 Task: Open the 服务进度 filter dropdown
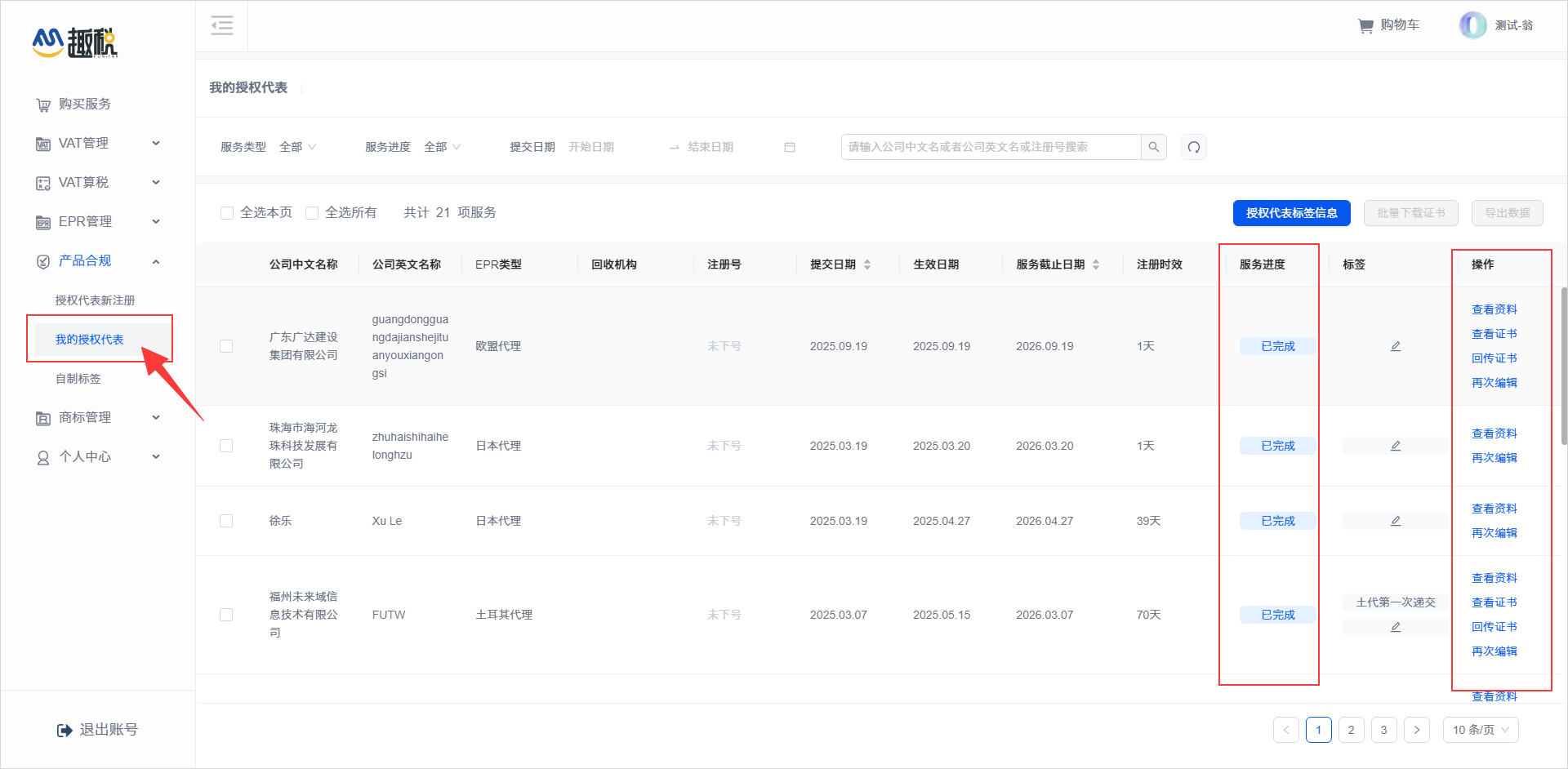coord(442,147)
